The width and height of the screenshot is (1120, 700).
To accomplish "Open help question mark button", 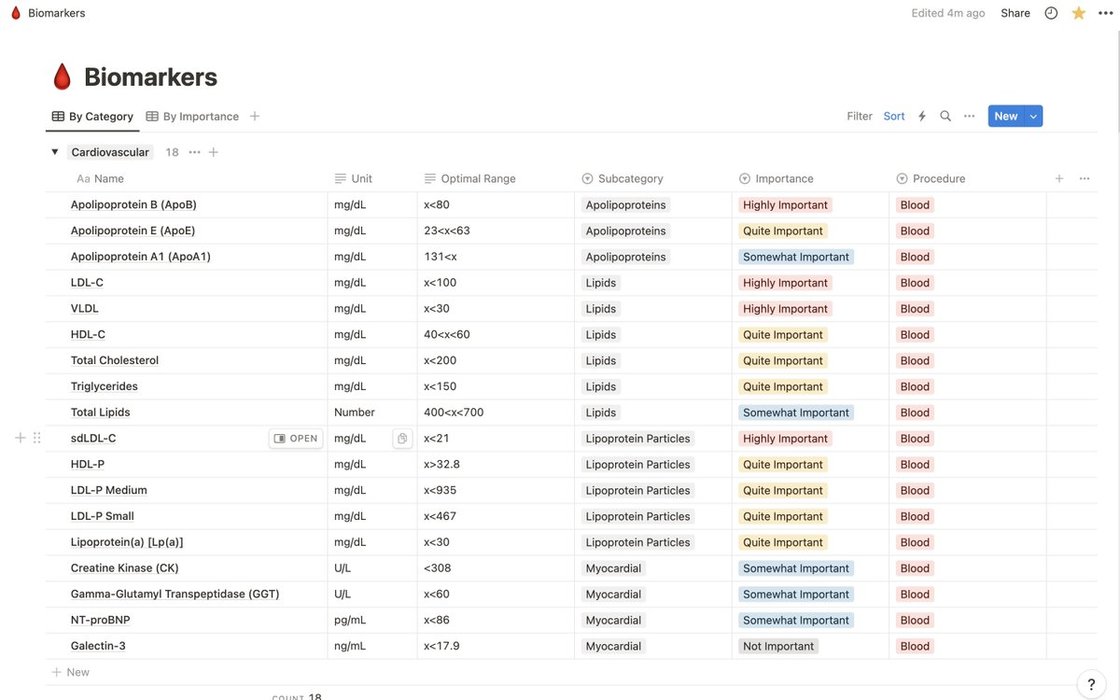I will tap(1091, 684).
